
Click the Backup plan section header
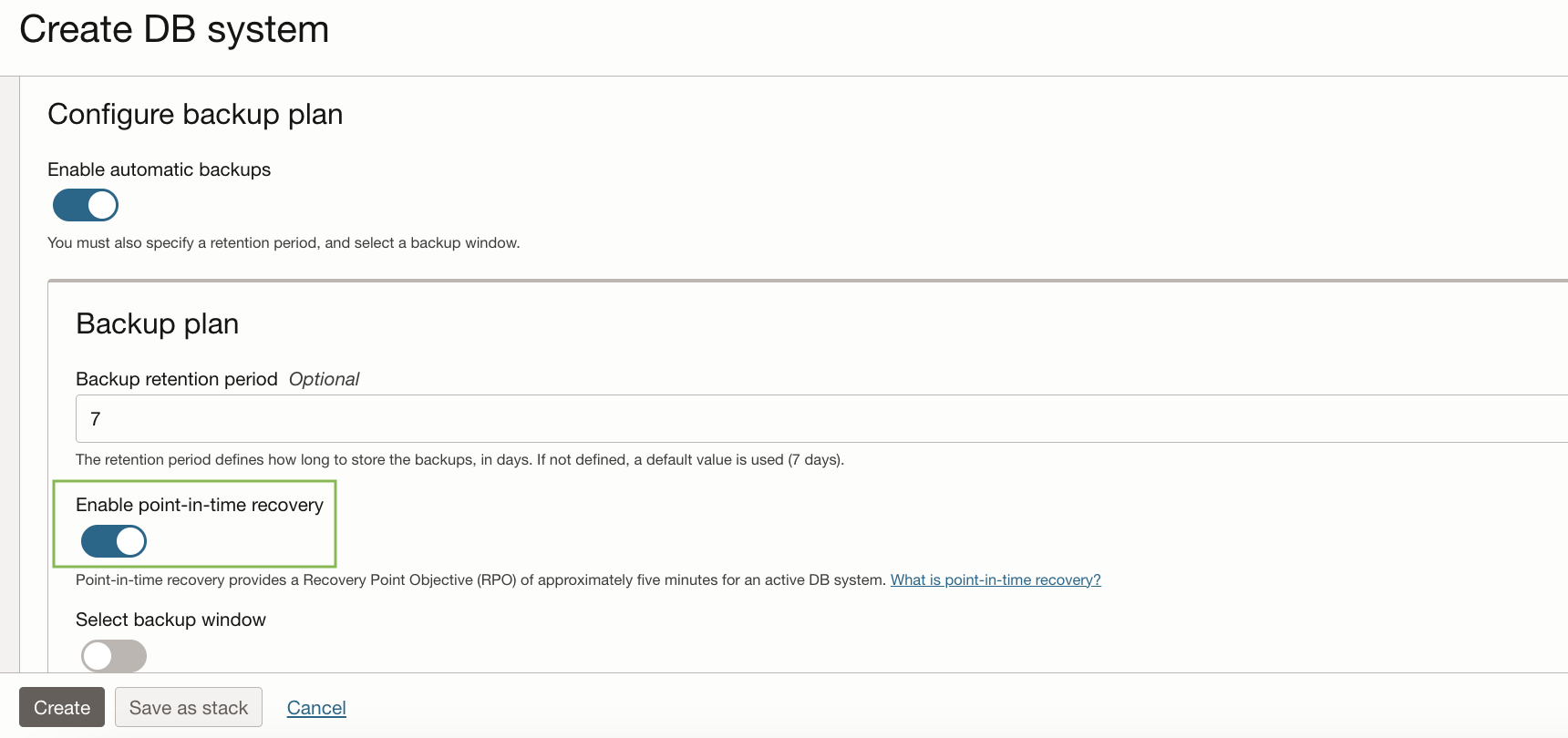pos(157,323)
